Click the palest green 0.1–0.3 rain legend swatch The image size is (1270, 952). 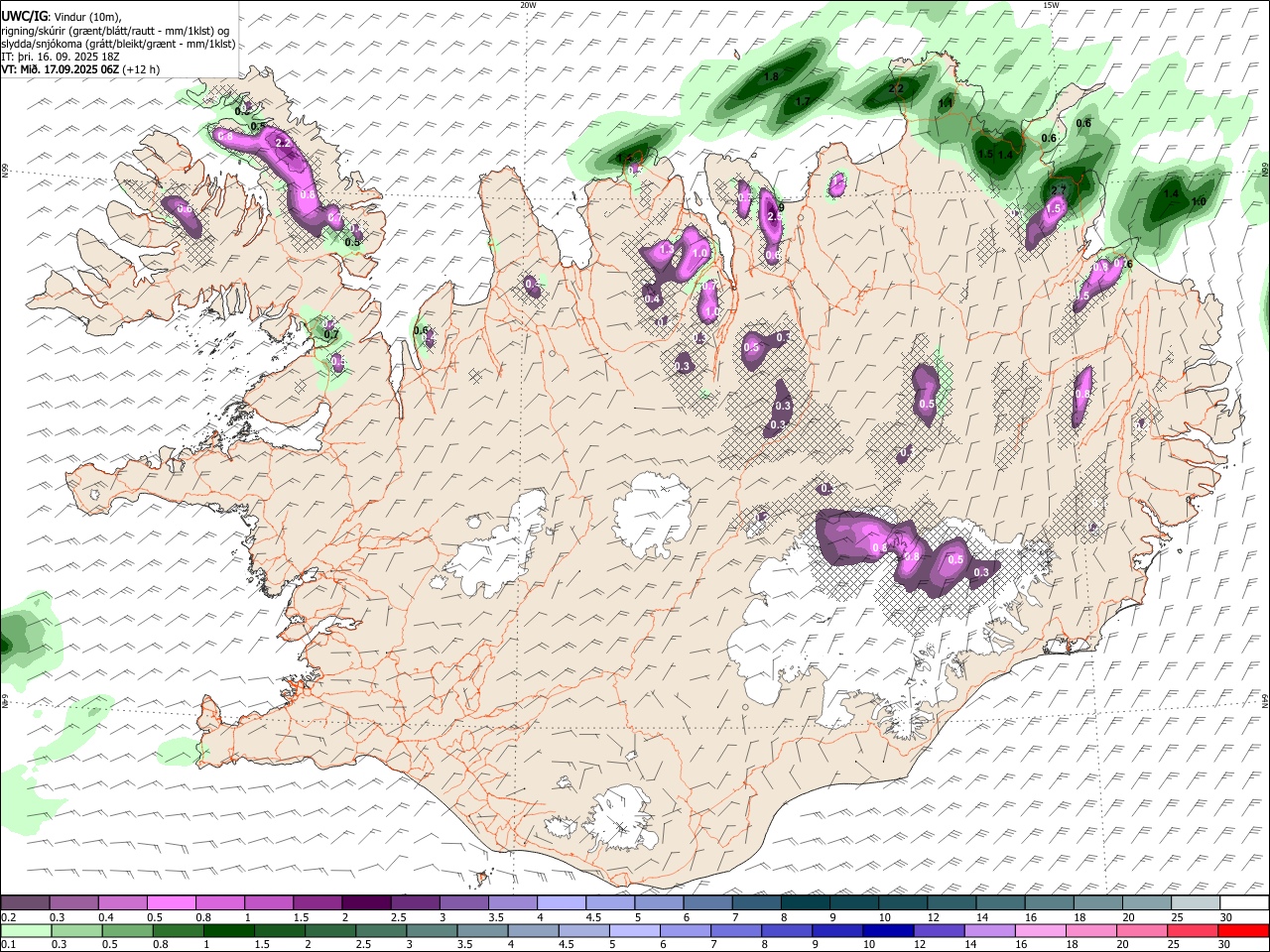(26, 931)
